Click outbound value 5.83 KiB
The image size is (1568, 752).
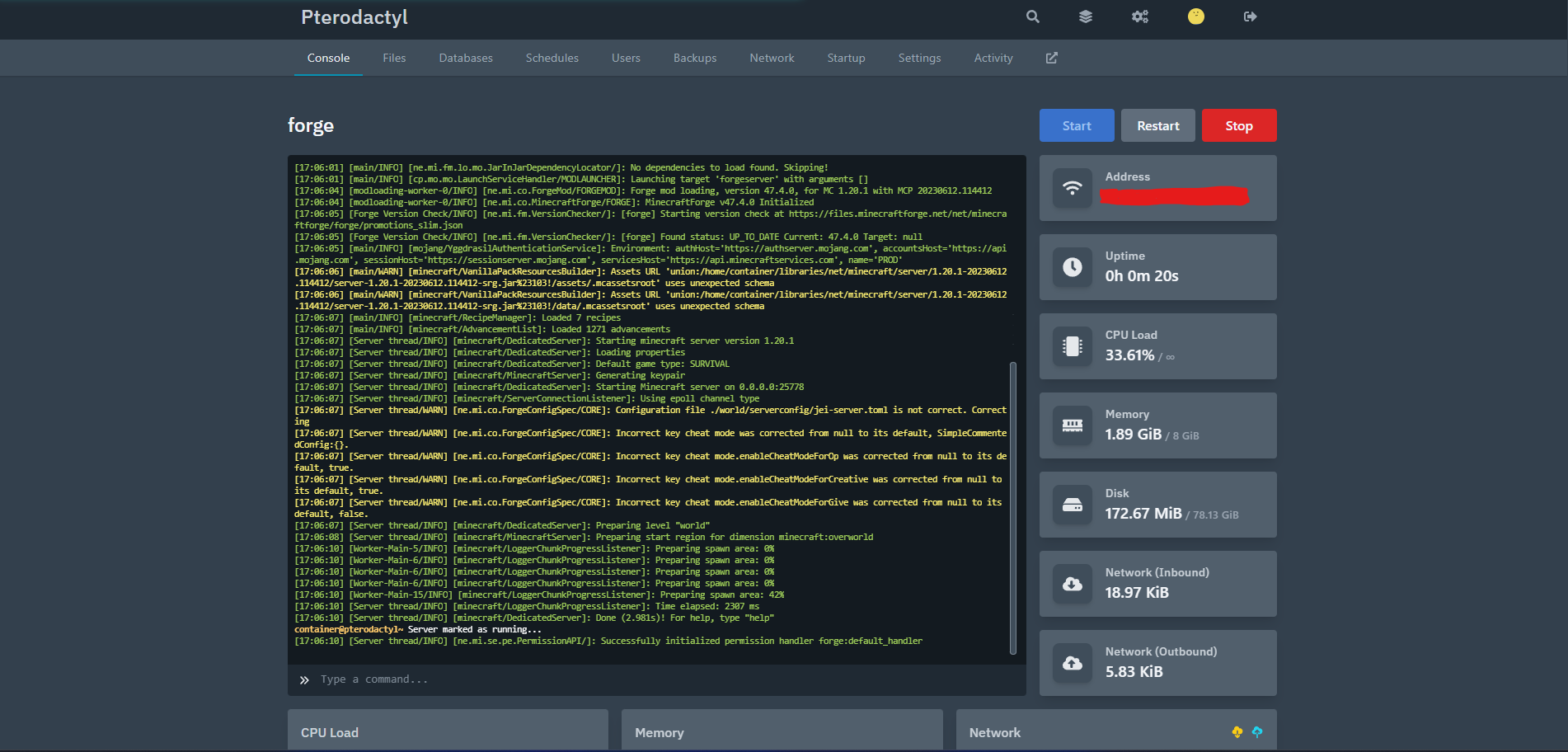click(x=1134, y=672)
